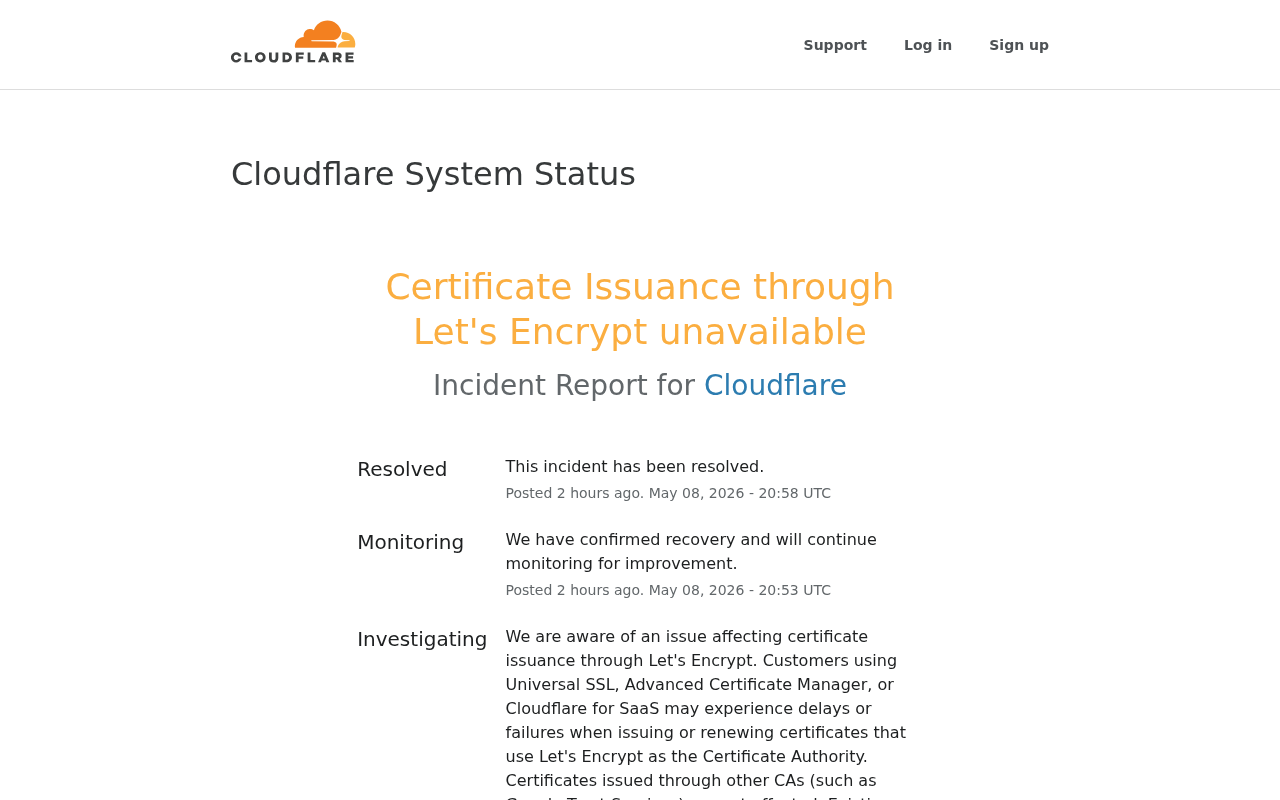Click the Cloudflare logo

tap(293, 42)
